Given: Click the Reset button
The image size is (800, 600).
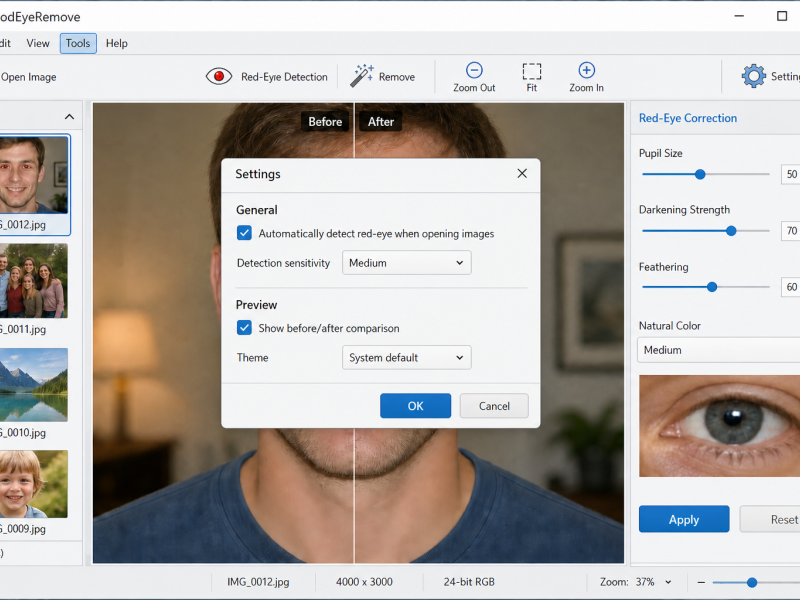Looking at the screenshot, I should coord(770,519).
